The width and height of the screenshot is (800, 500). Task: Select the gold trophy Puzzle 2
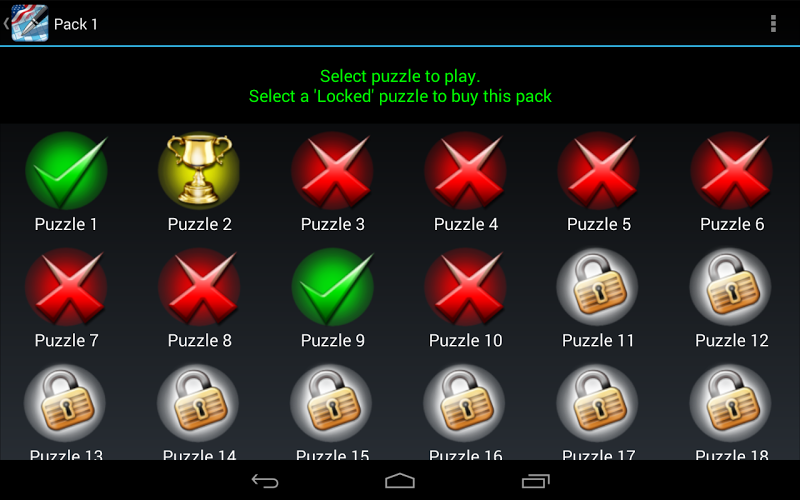click(x=199, y=170)
